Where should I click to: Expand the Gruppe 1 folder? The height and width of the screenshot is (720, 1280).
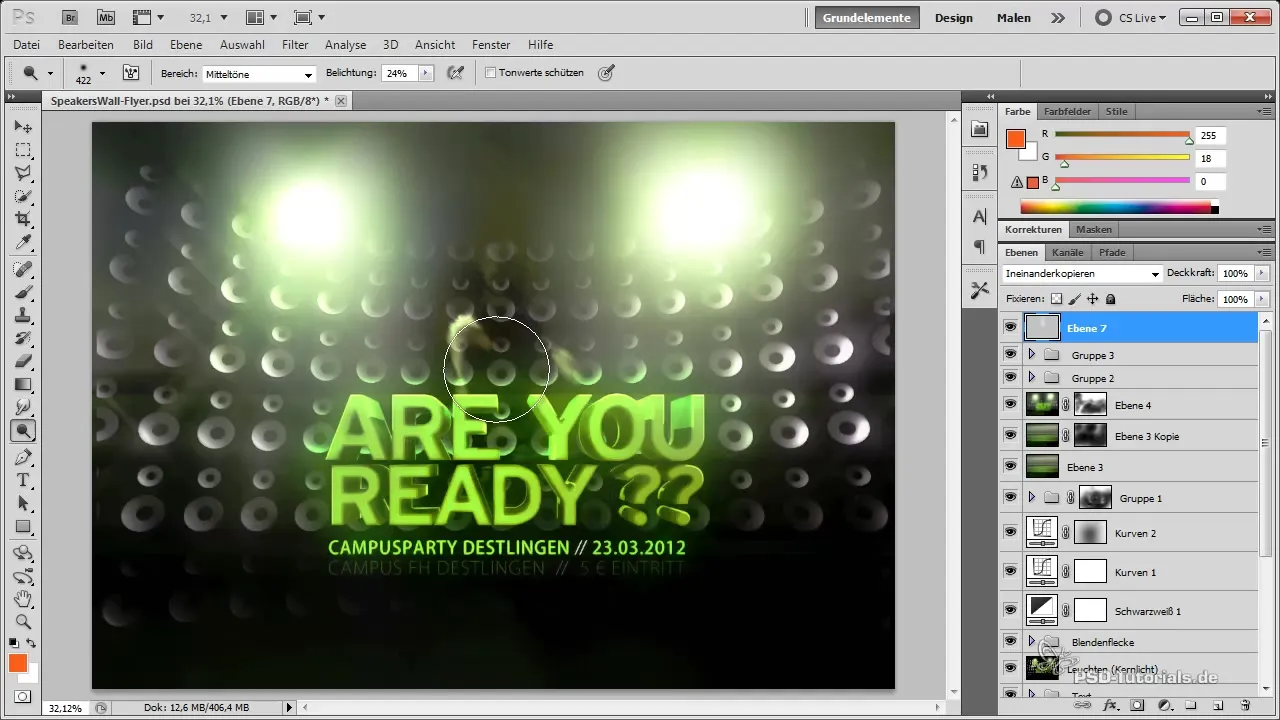pyautogui.click(x=1031, y=497)
